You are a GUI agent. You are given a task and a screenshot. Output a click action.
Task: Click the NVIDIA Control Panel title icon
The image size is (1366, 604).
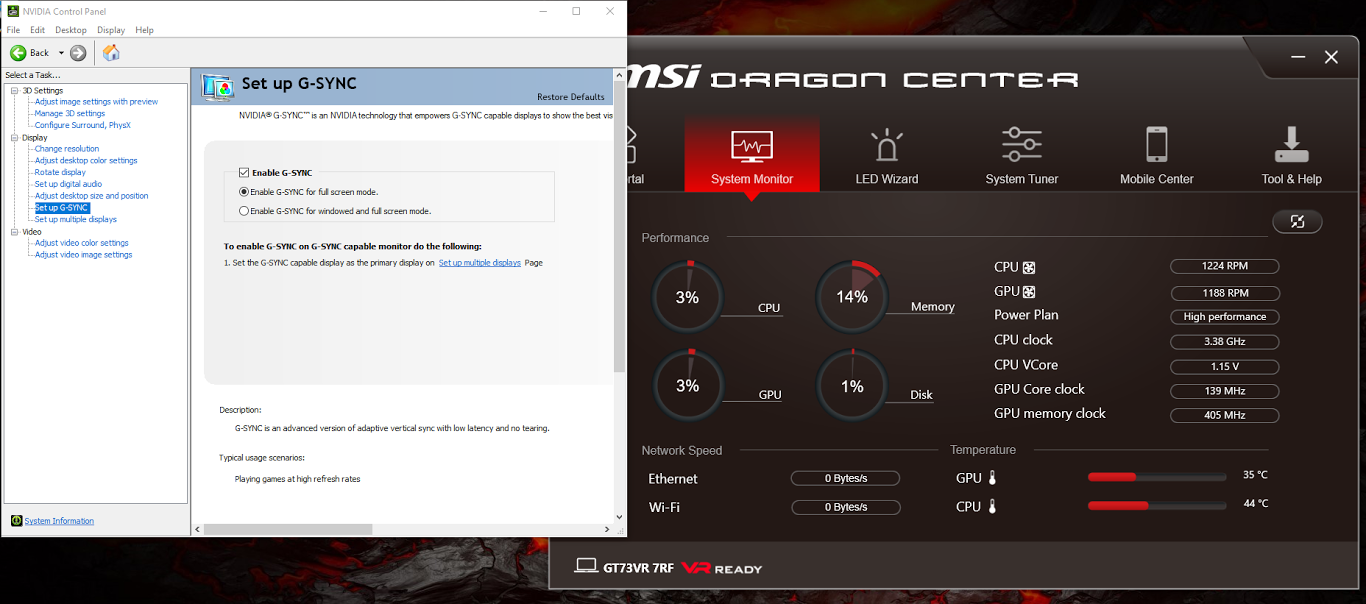point(12,11)
